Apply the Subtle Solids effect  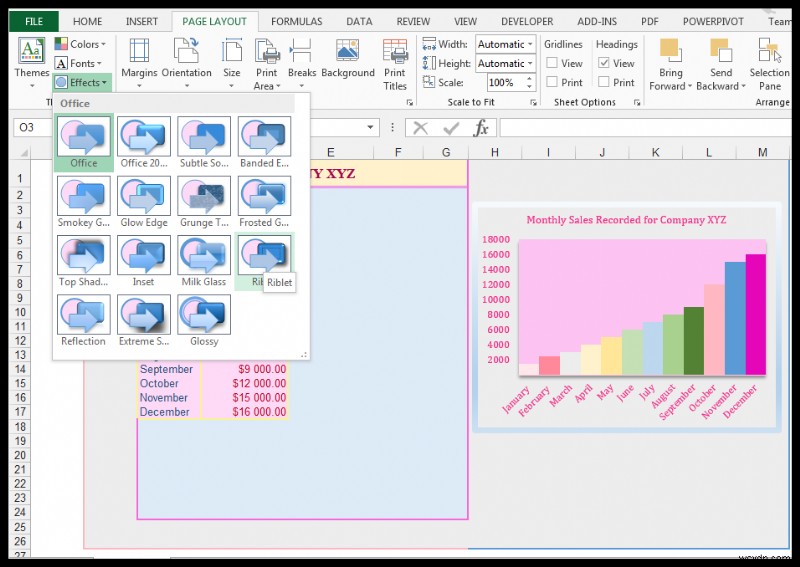(x=204, y=142)
